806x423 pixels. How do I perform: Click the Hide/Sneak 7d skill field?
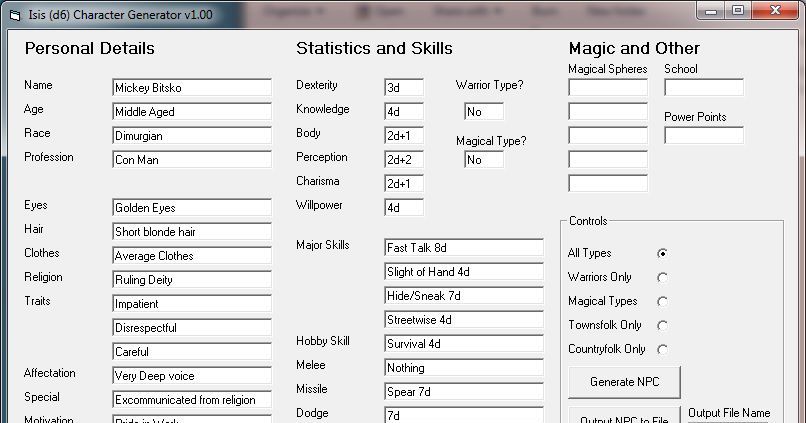tap(464, 296)
